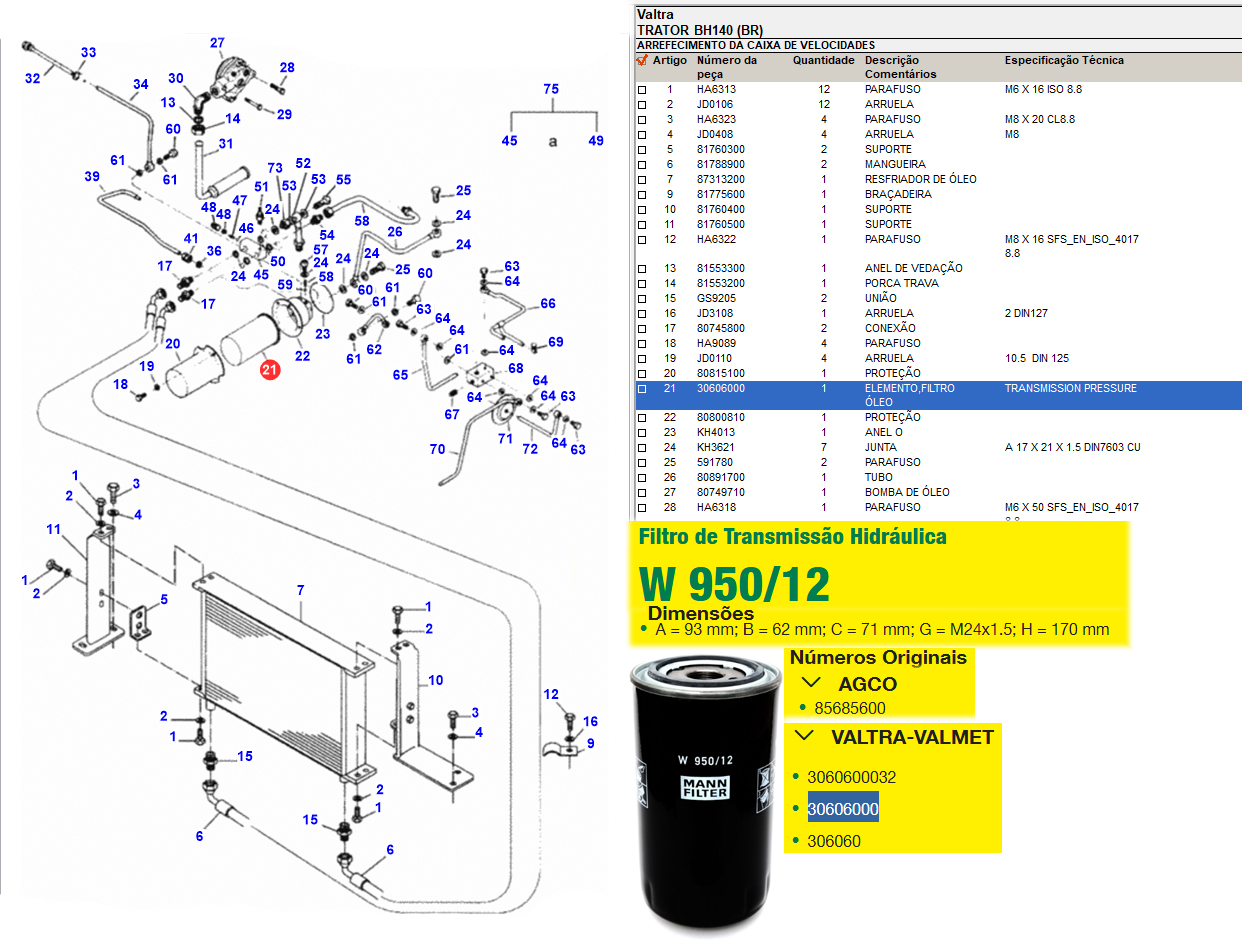Click the Número da peça column header
This screenshot has height=940, width=1242.
pyautogui.click(x=727, y=67)
